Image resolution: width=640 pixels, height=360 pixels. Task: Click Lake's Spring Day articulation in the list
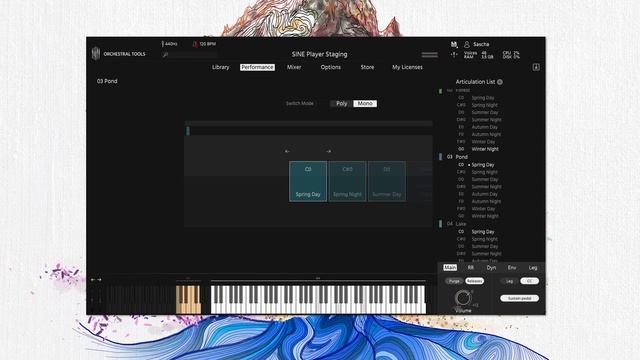(x=483, y=232)
